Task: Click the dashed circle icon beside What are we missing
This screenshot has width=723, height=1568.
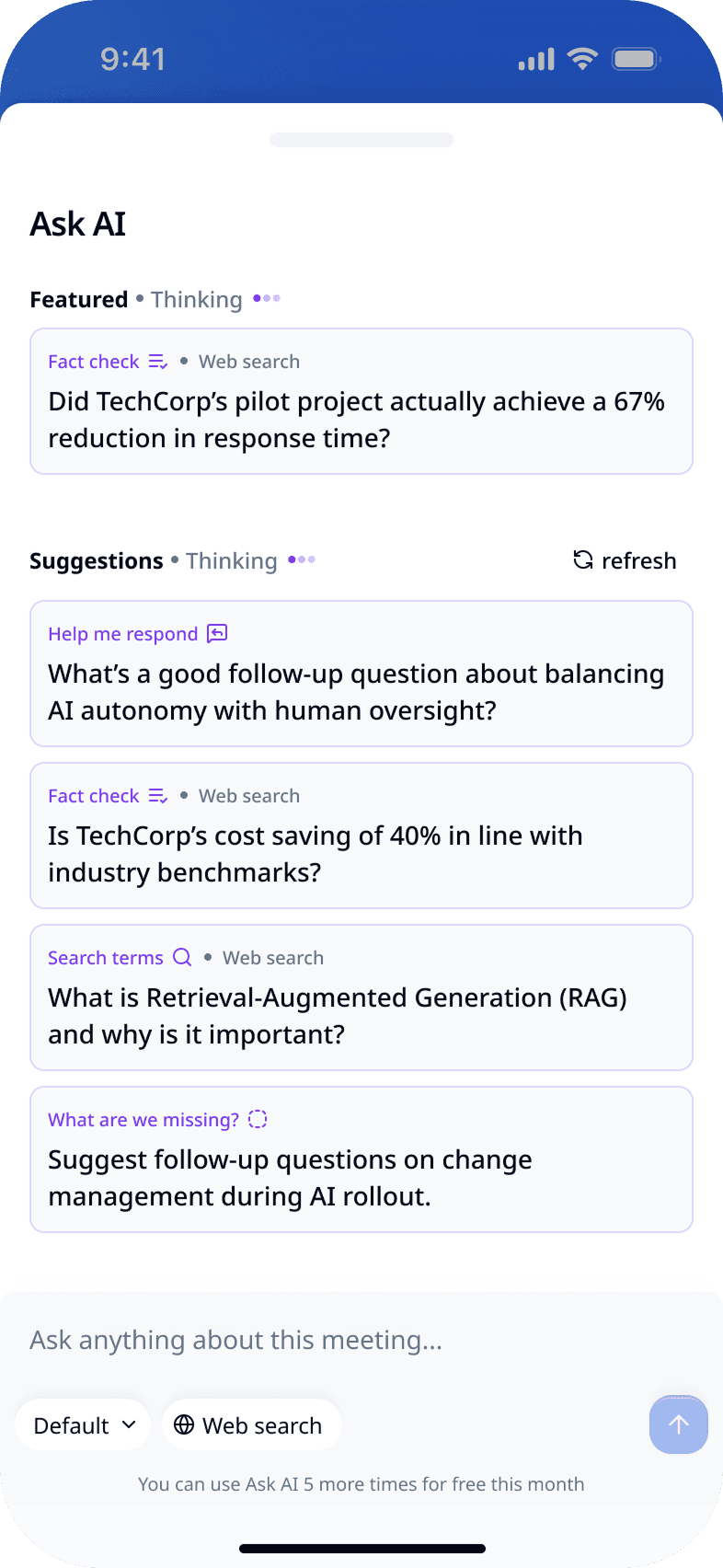Action: [258, 1119]
